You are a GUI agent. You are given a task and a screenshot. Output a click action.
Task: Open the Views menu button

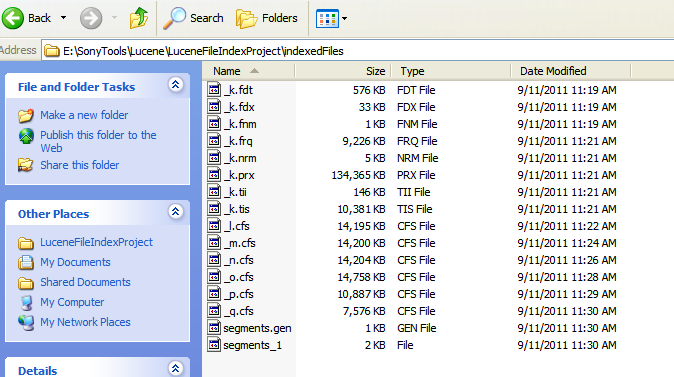[x=328, y=18]
